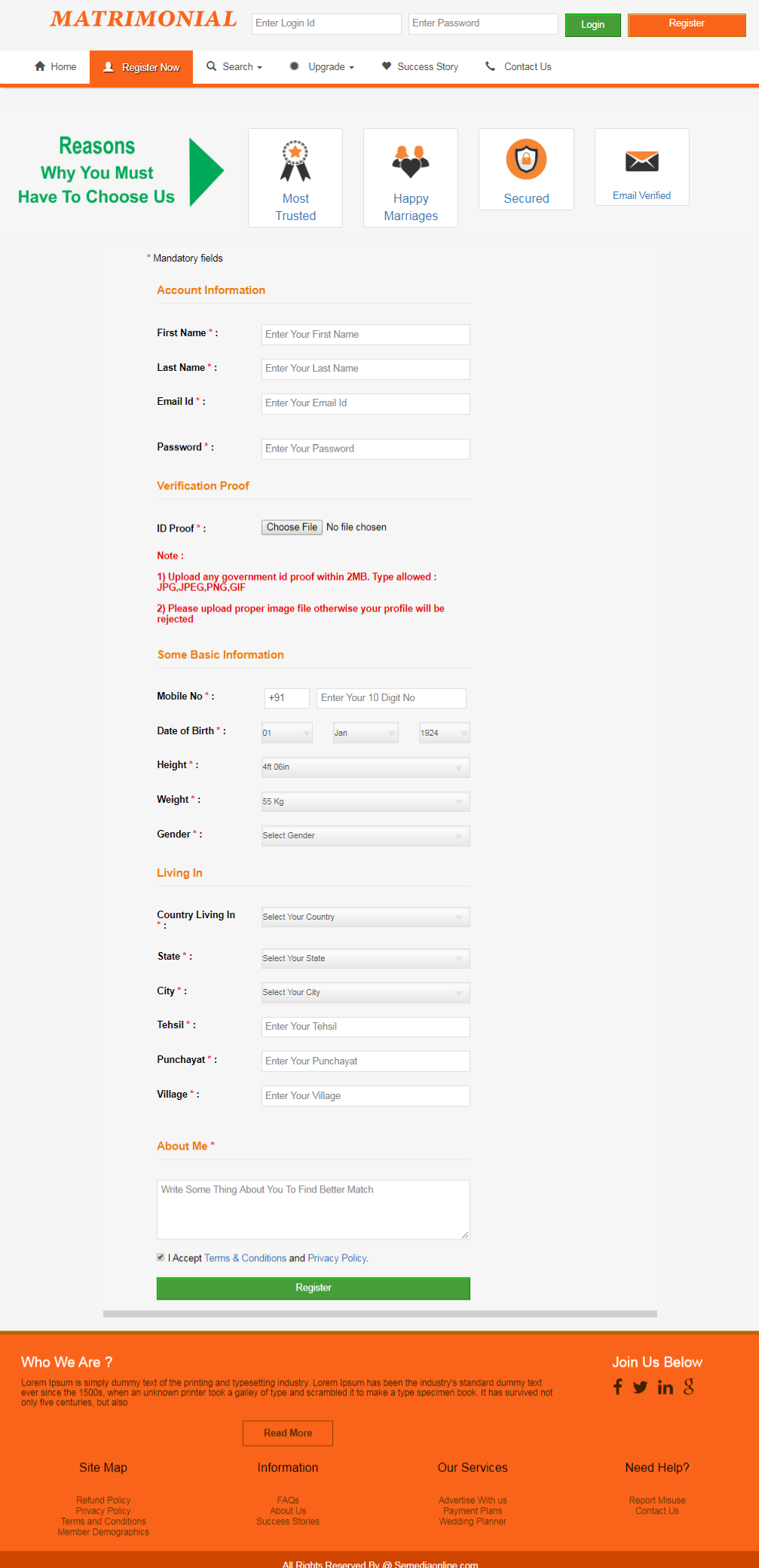
Task: Open the Privacy Policy link beside checkbox
Action: tap(337, 1258)
